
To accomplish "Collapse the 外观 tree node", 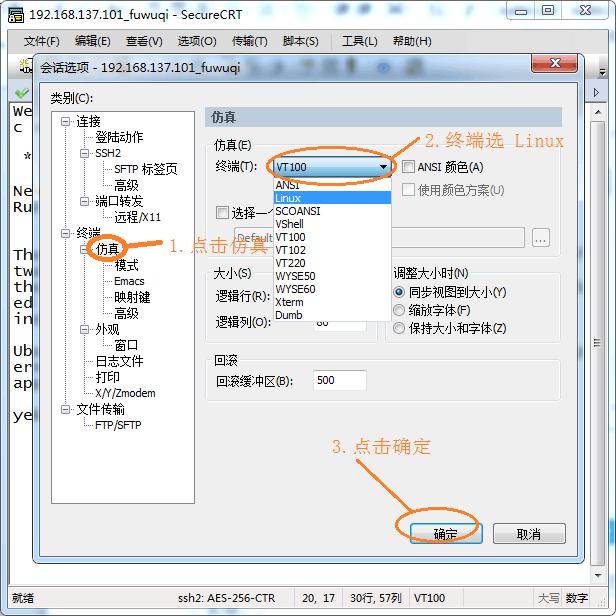I will (84, 329).
